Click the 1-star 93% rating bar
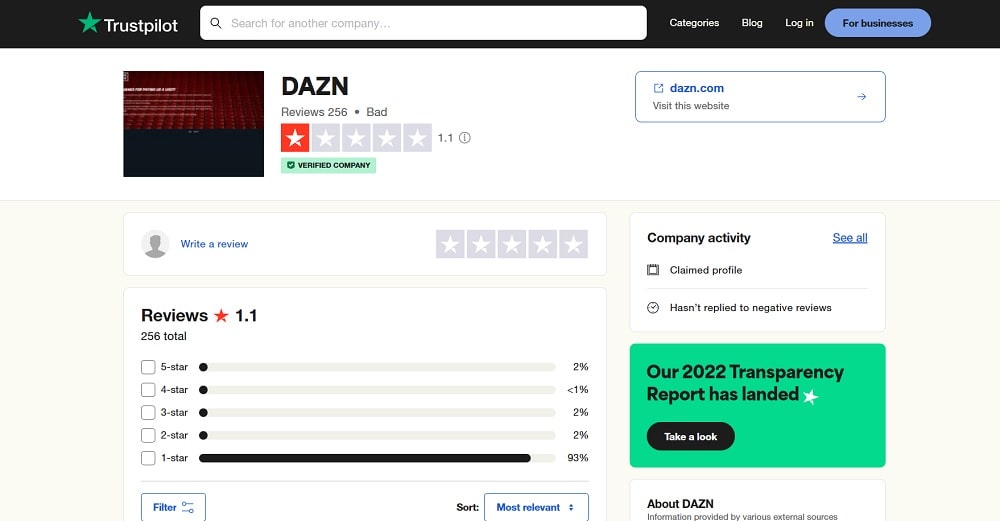 [377, 458]
